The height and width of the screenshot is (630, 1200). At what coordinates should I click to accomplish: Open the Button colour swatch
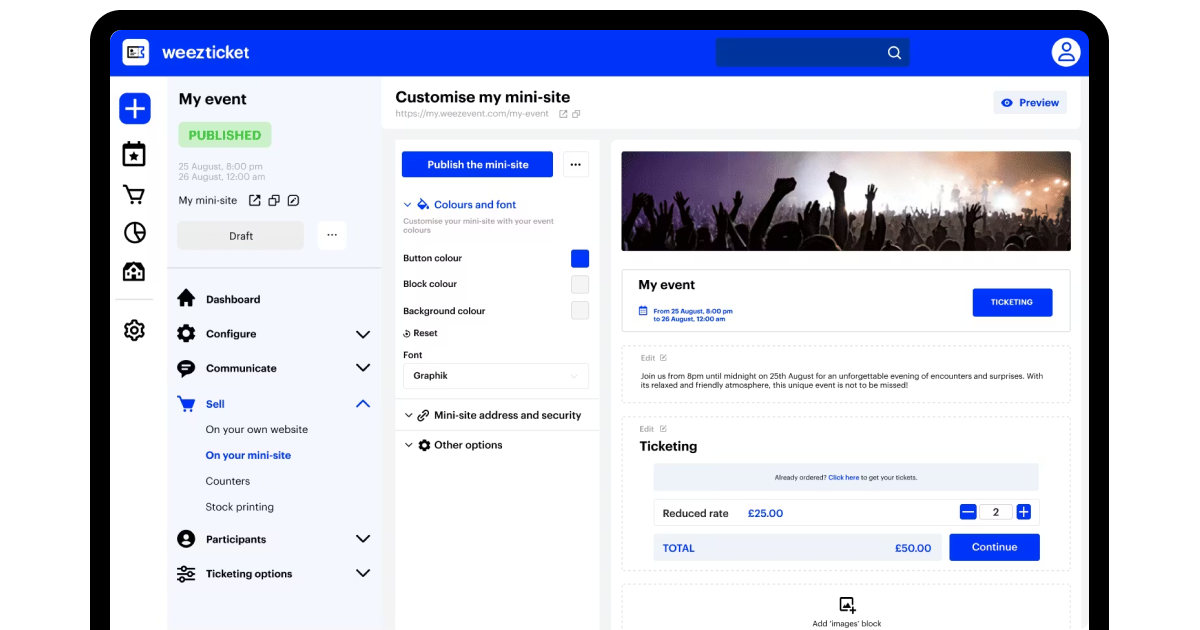tap(580, 258)
